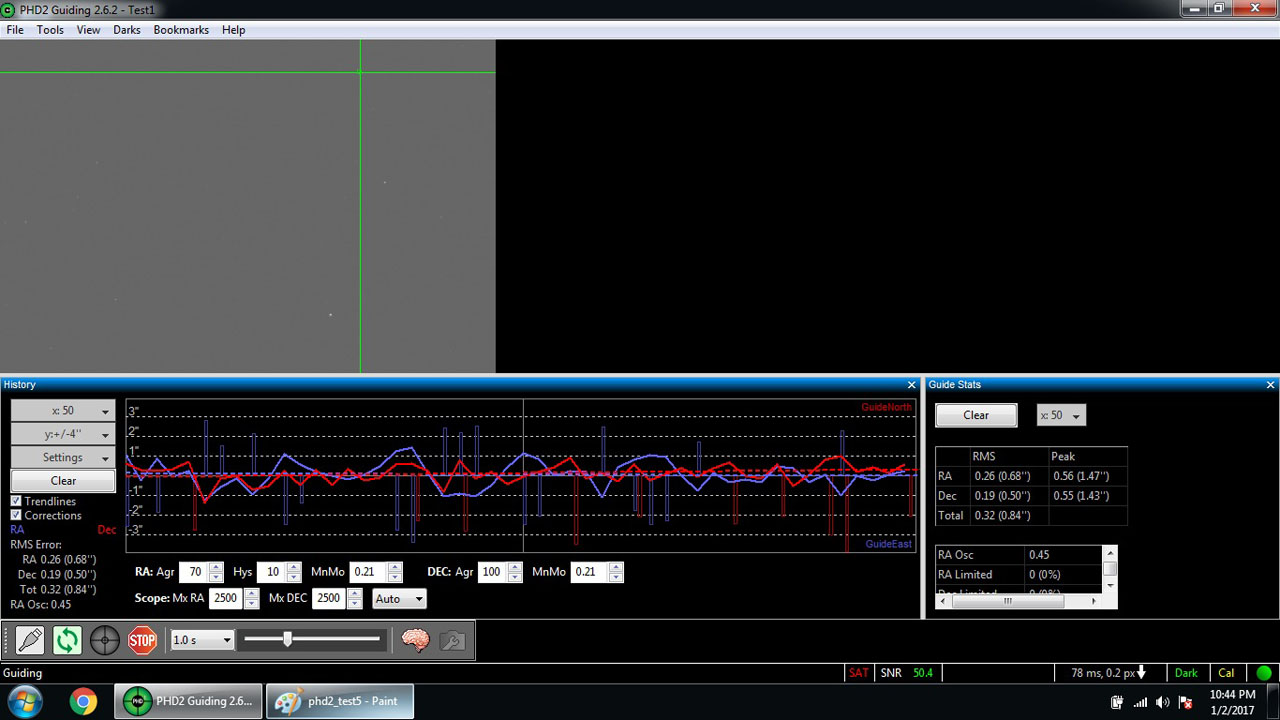The height and width of the screenshot is (720, 1280).
Task: Close the History panel with X
Action: point(911,385)
